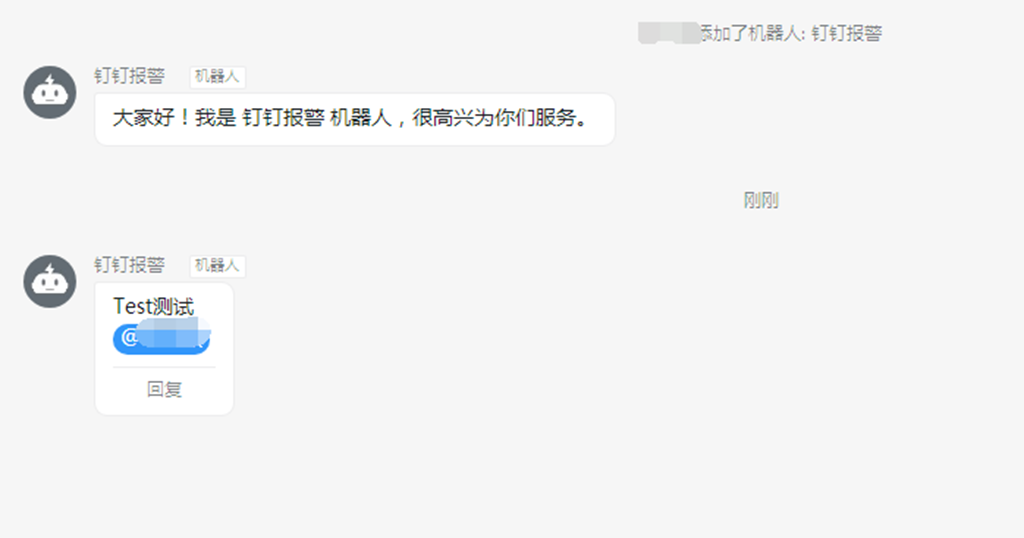The image size is (1024, 538).
Task: Click lightning bolt on first robot avatar
Action: tap(50, 81)
